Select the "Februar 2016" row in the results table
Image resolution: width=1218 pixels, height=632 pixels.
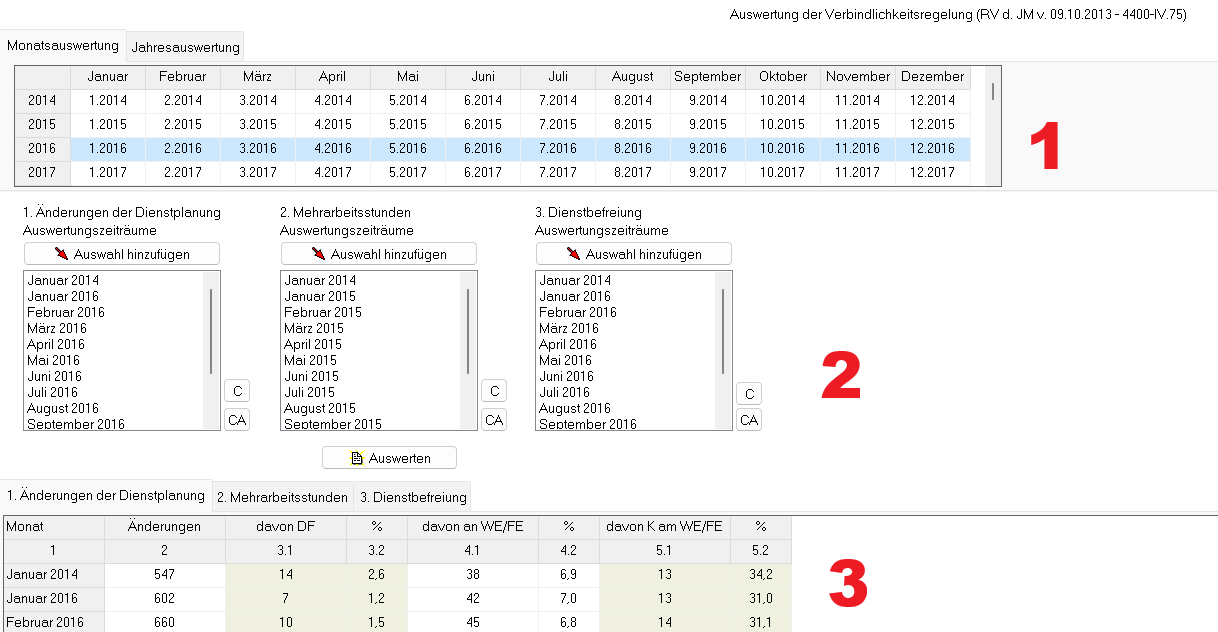point(398,622)
